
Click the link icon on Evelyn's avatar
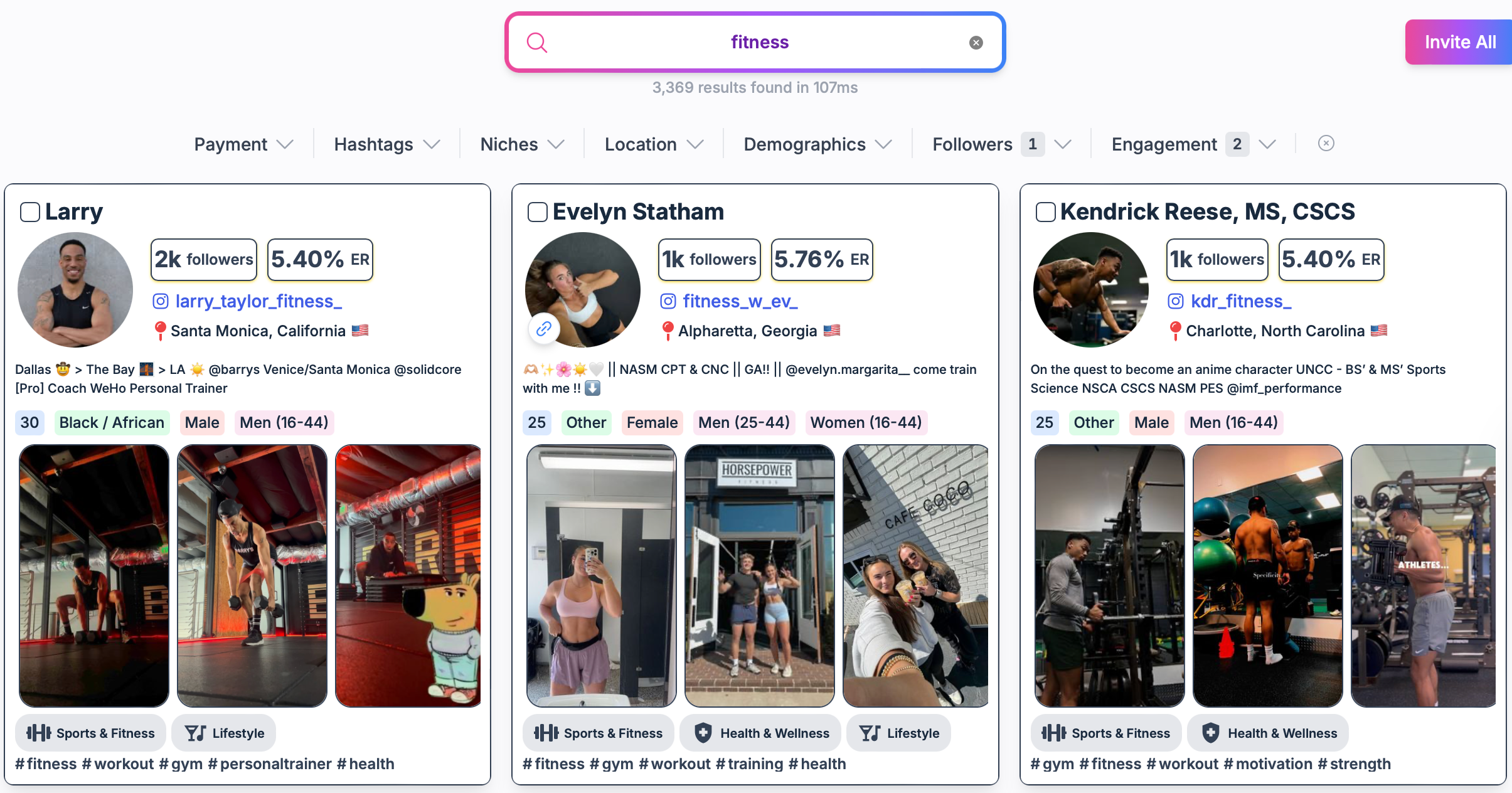point(544,328)
